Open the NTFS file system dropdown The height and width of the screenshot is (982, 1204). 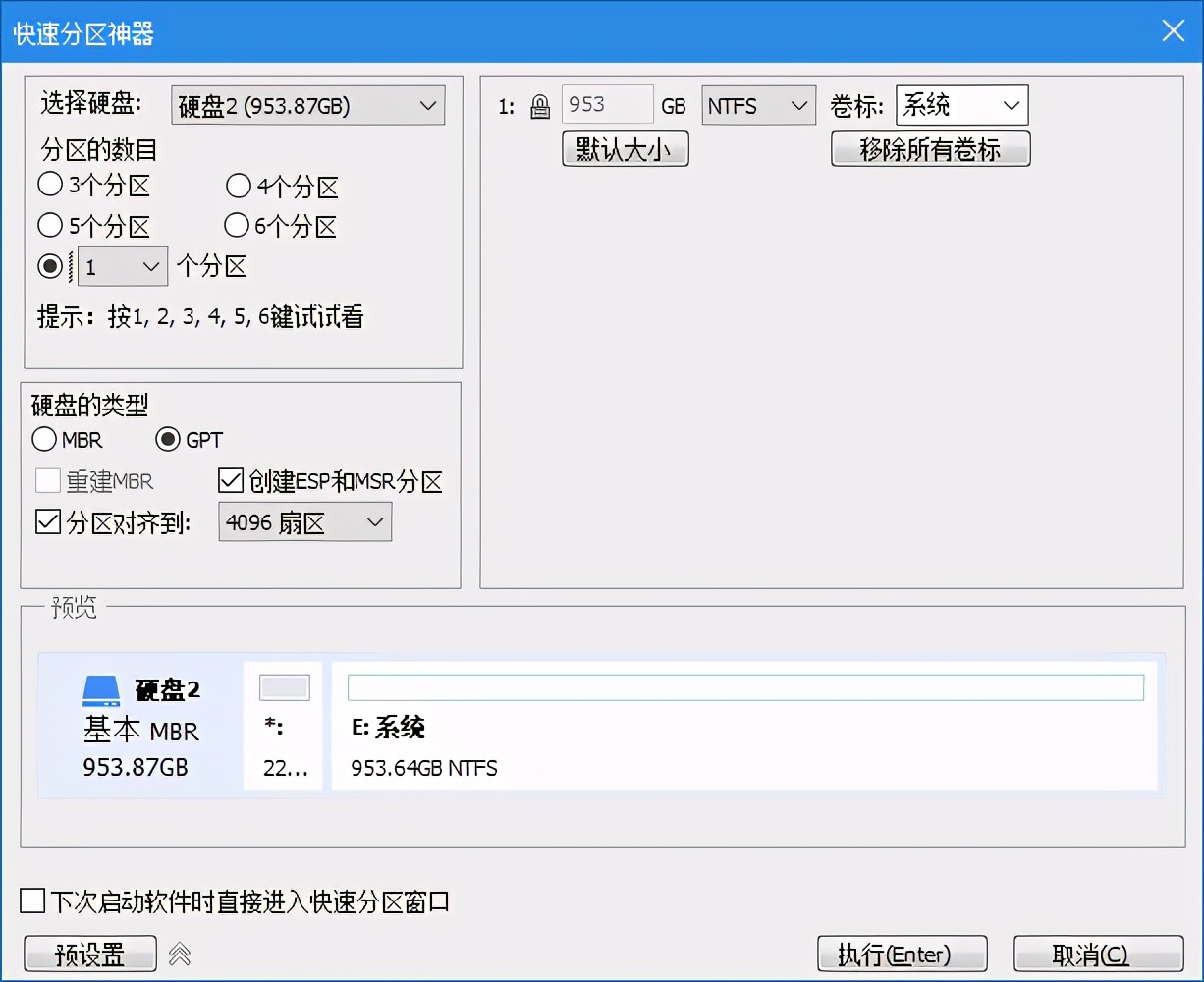click(757, 105)
